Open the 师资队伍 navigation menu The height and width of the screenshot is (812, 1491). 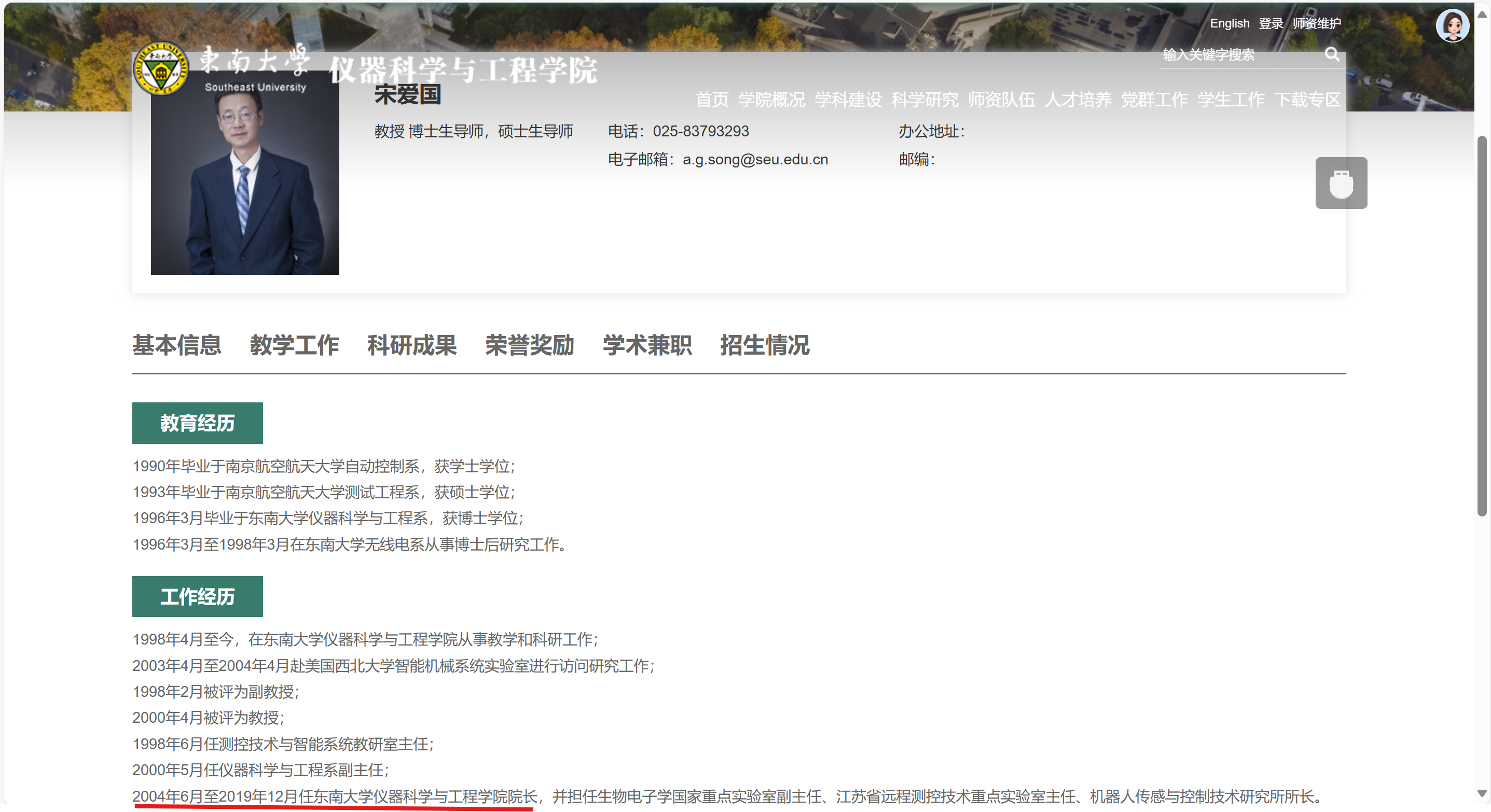point(1001,100)
